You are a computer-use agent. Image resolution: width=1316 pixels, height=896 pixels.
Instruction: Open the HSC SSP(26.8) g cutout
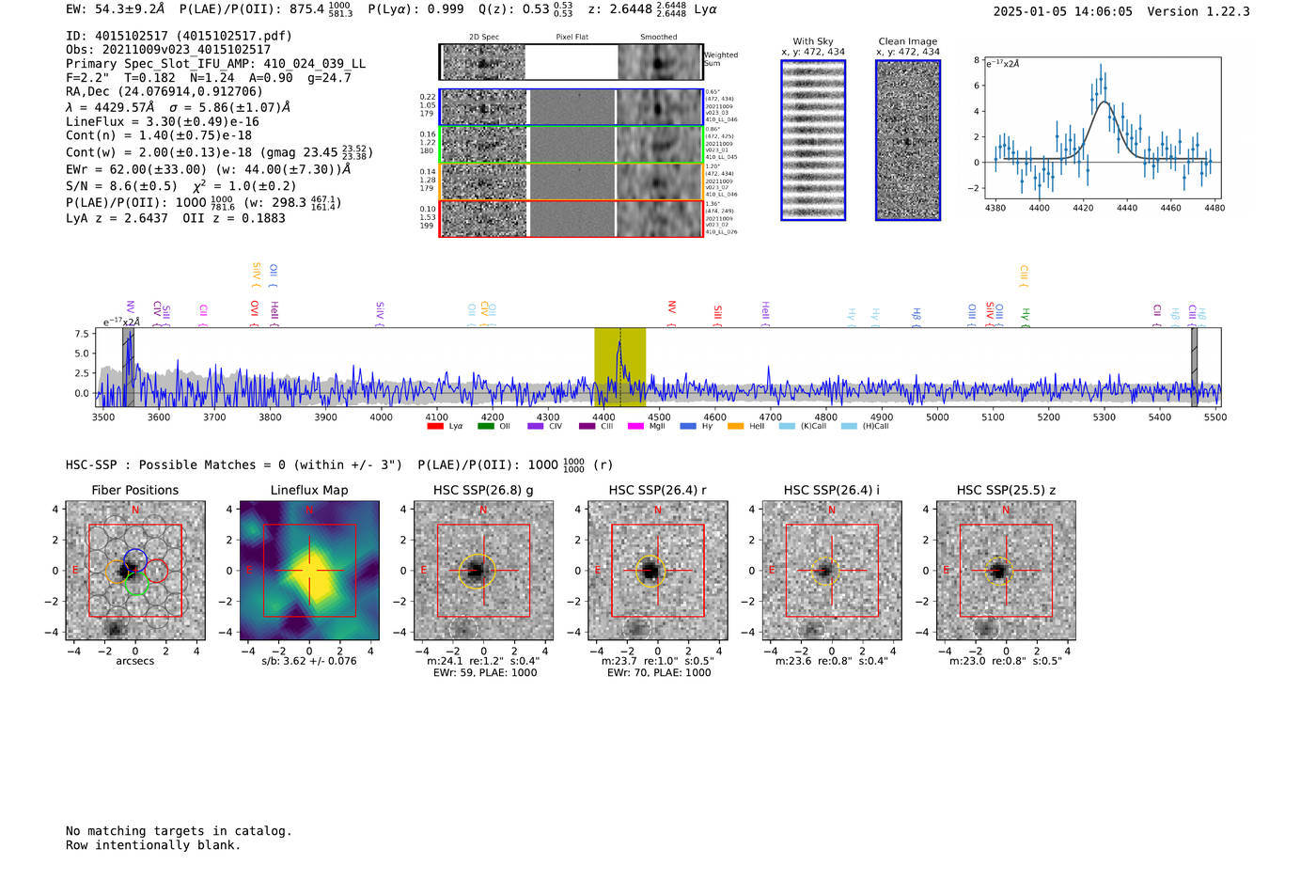coord(483,571)
